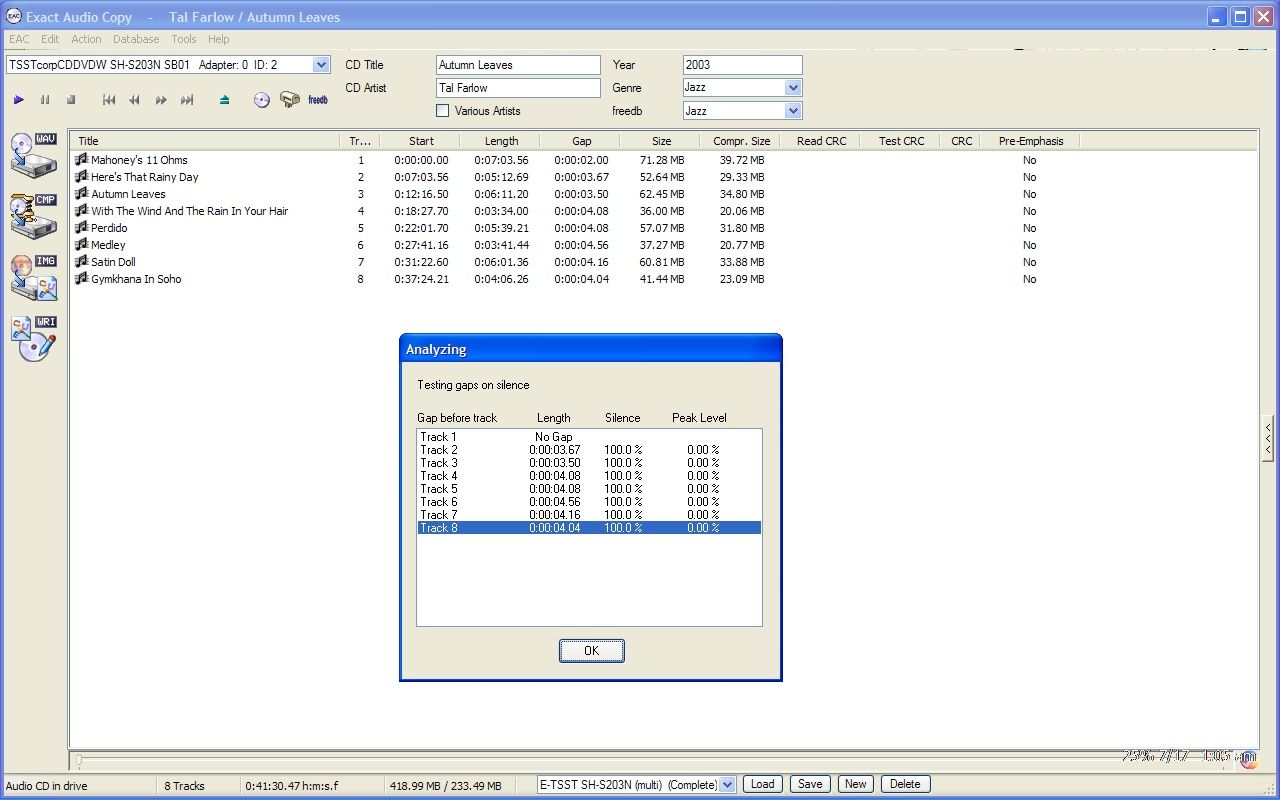The image size is (1280, 800).
Task: Click the CMP compressed extract icon
Action: pyautogui.click(x=33, y=216)
